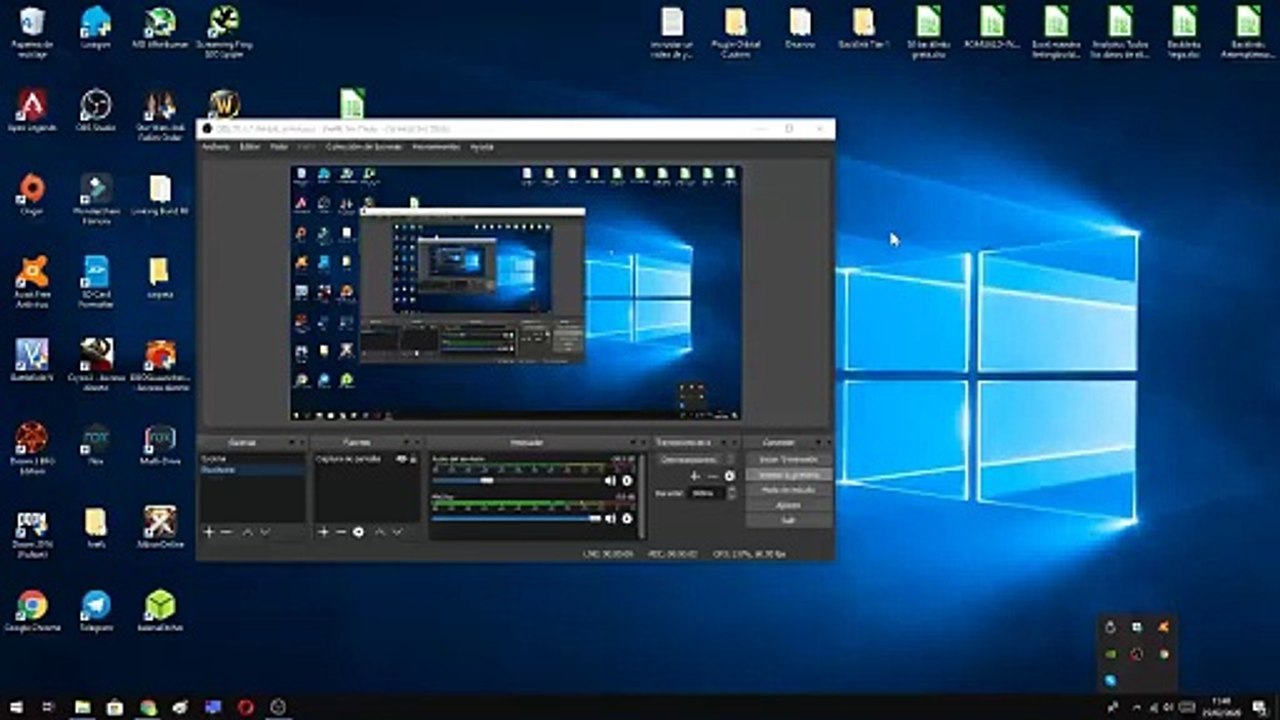Set Audio del escritorio volume slider
Viewport: 1280px width, 720px height.
pyautogui.click(x=516, y=481)
